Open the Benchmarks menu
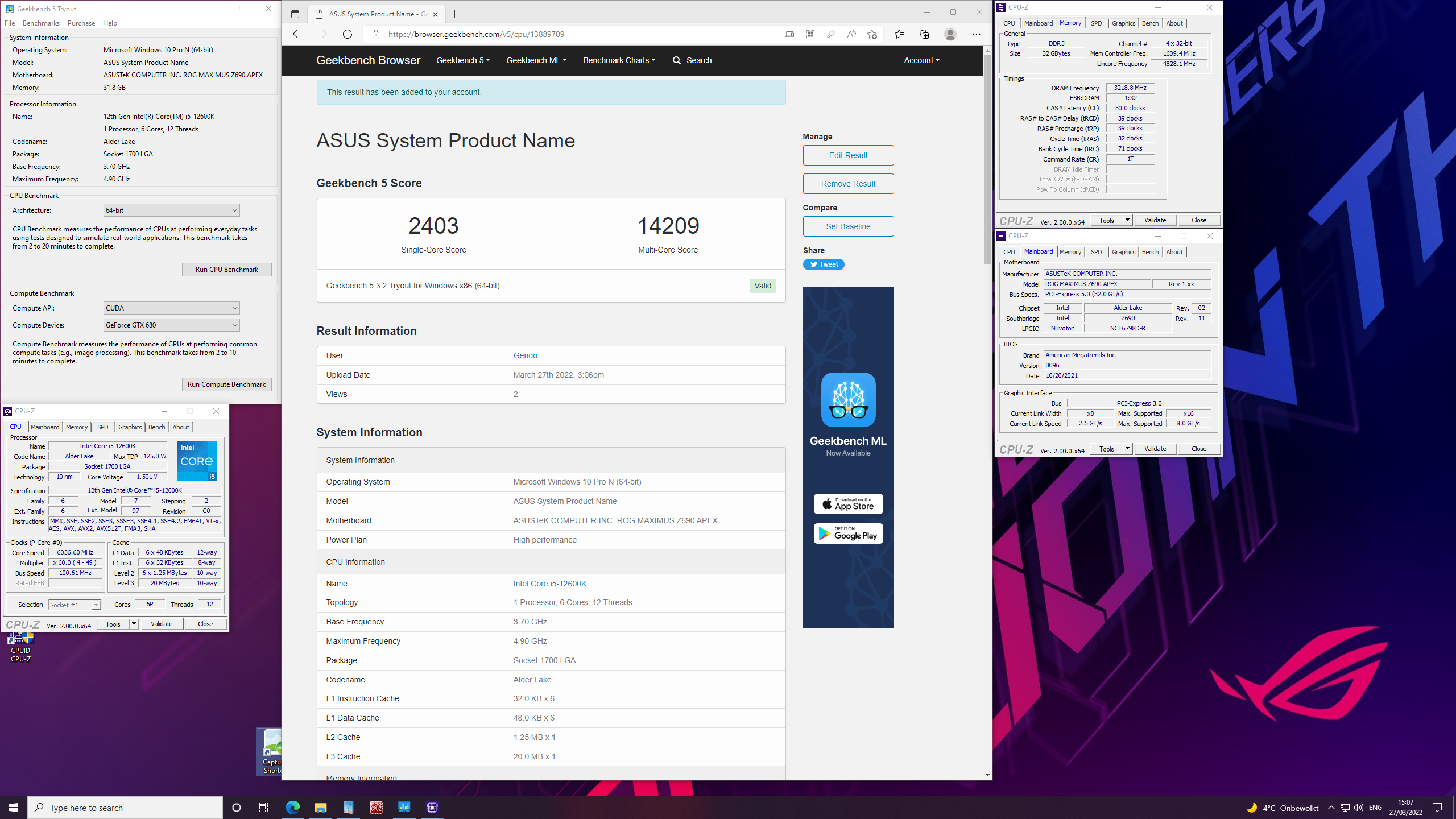 coord(41,23)
